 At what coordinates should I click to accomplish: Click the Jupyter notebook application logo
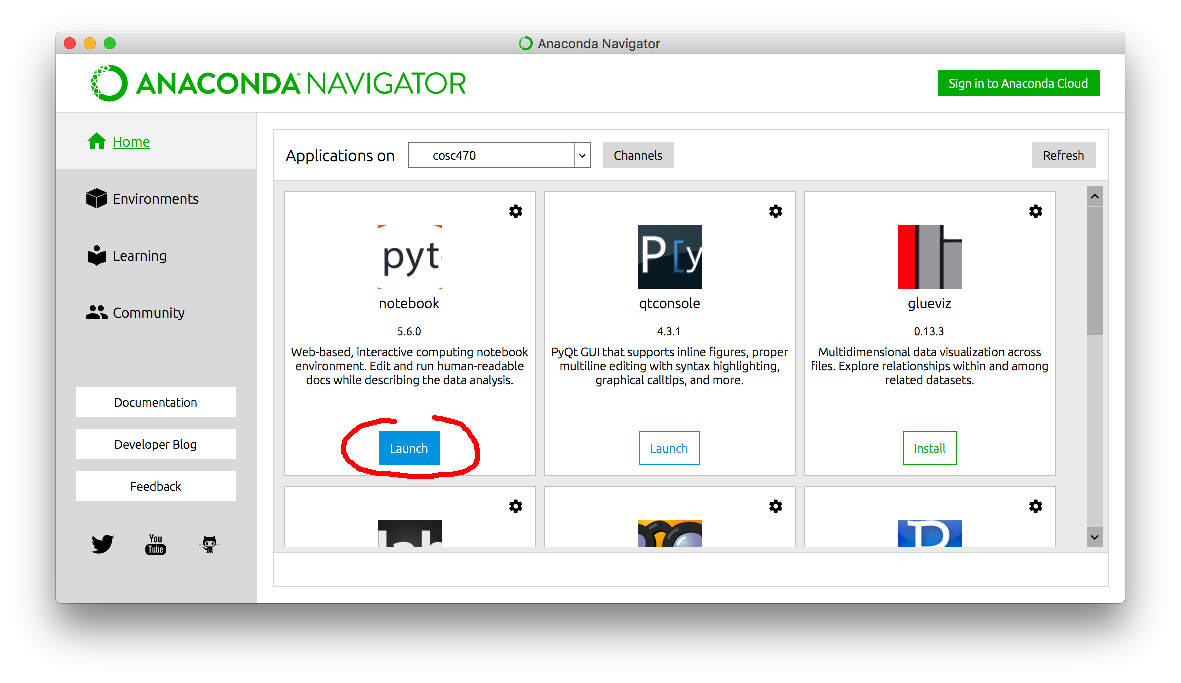410,257
